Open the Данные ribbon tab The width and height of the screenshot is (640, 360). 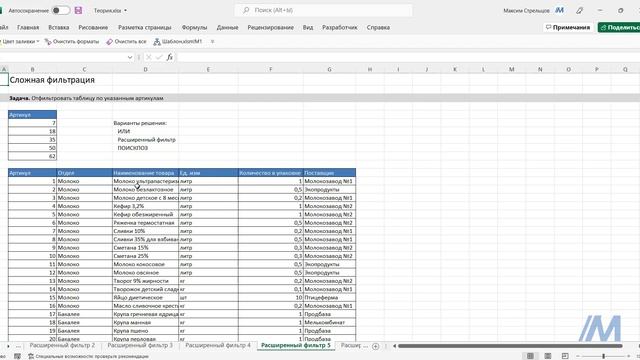coord(227,27)
